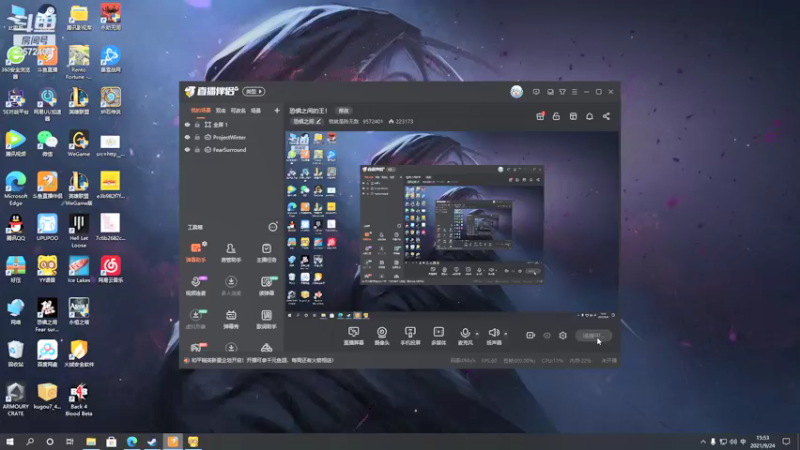Open the 弹幕助手 danmaku assistant tool
800x450 pixels.
(x=195, y=252)
